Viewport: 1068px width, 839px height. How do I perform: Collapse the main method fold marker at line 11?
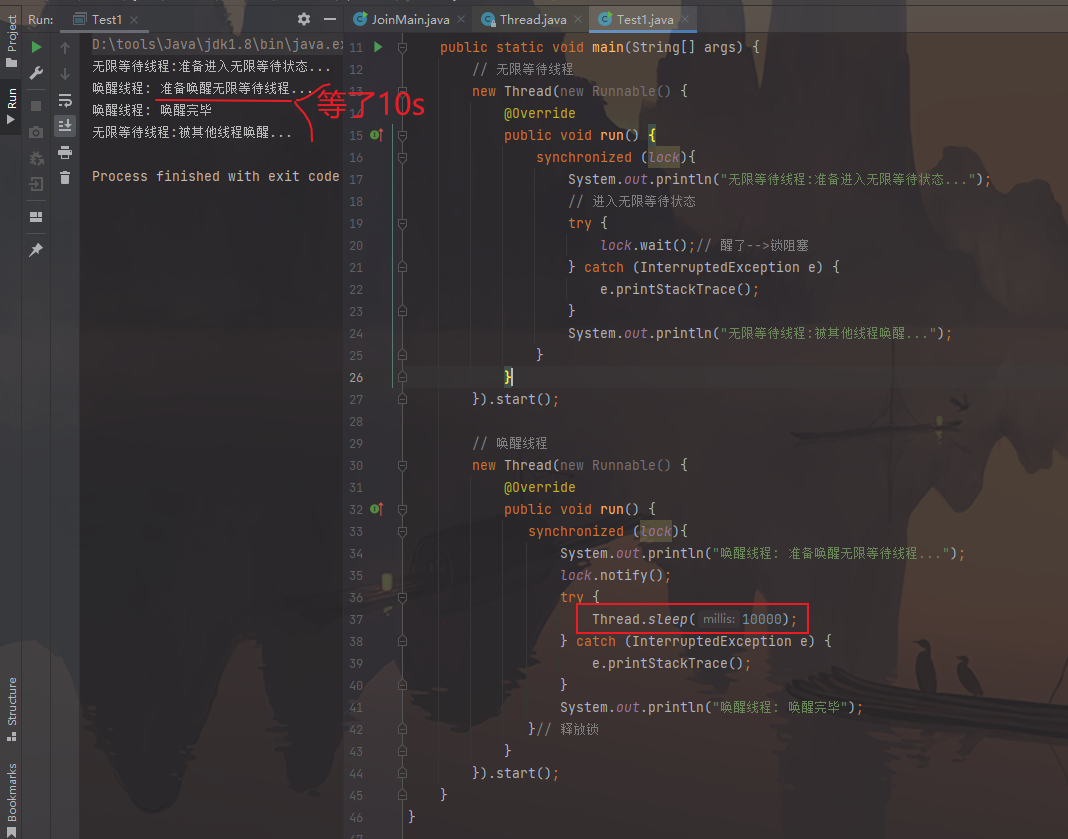click(402, 47)
